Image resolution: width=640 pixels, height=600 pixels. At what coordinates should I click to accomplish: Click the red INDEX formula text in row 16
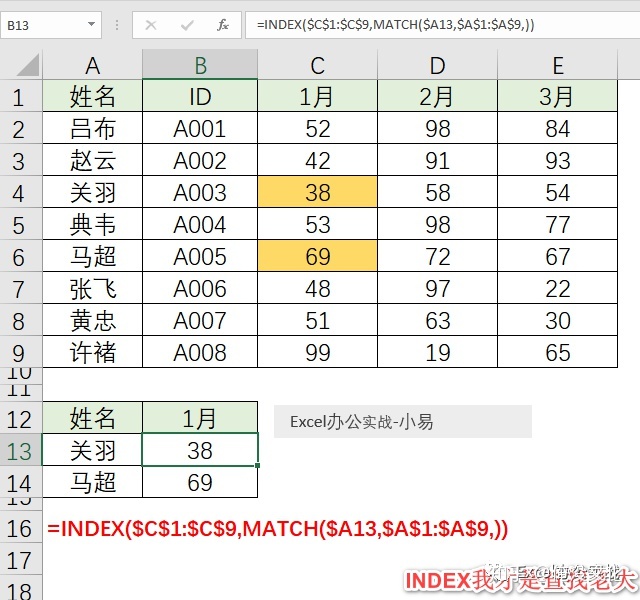[x=278, y=528]
